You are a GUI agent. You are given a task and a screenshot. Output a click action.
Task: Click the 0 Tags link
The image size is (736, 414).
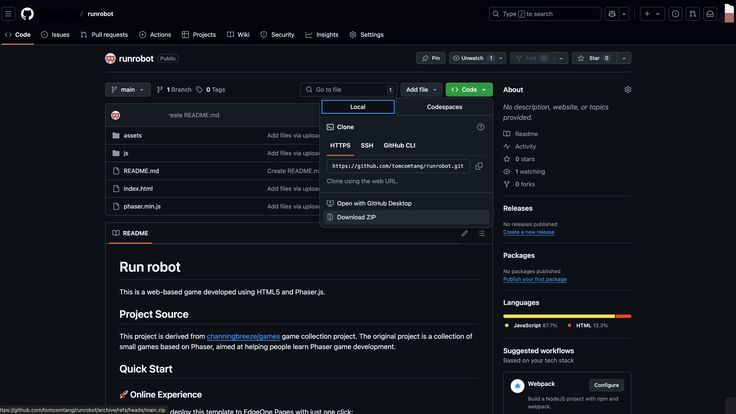point(211,90)
